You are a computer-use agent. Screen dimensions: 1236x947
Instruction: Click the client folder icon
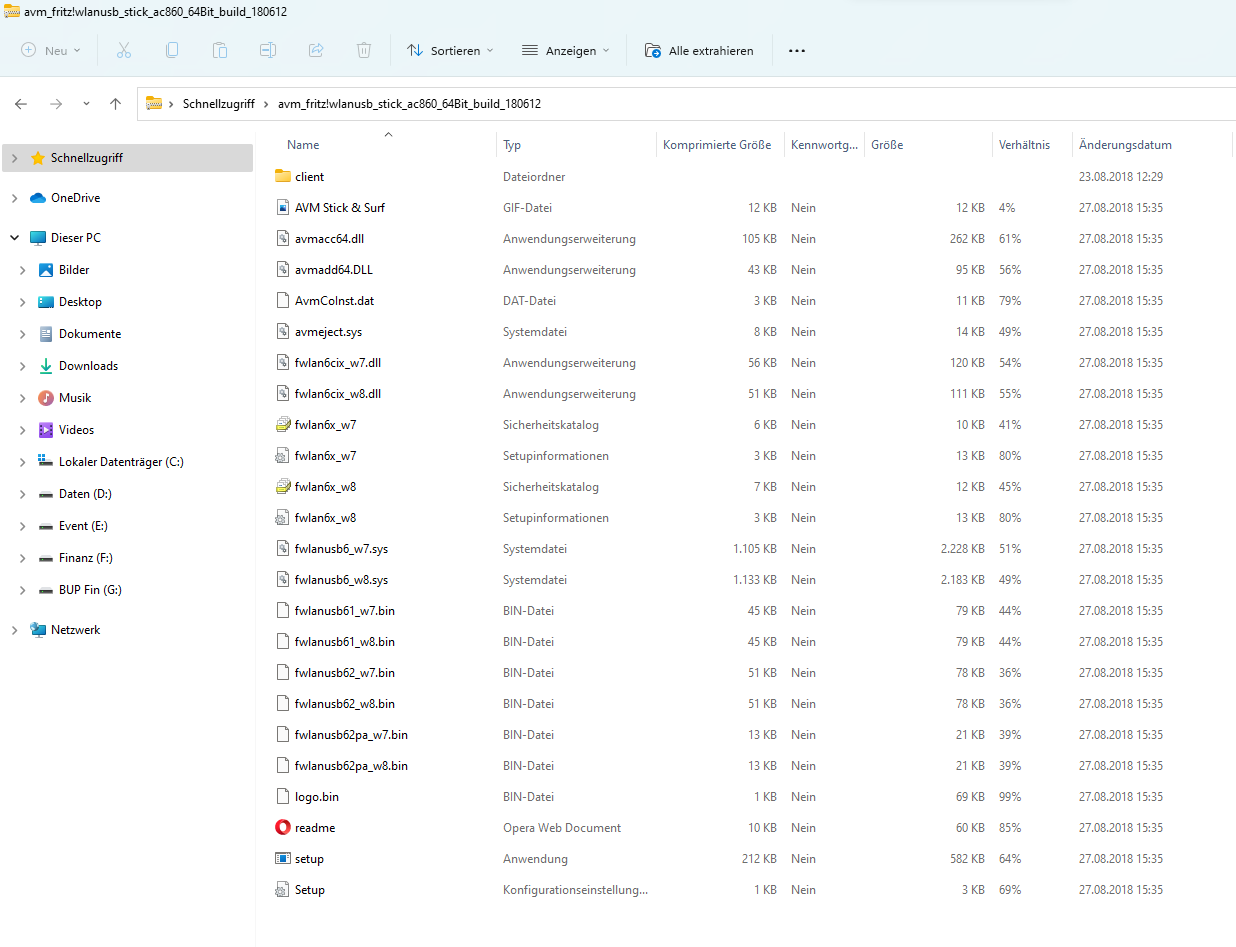click(x=282, y=176)
